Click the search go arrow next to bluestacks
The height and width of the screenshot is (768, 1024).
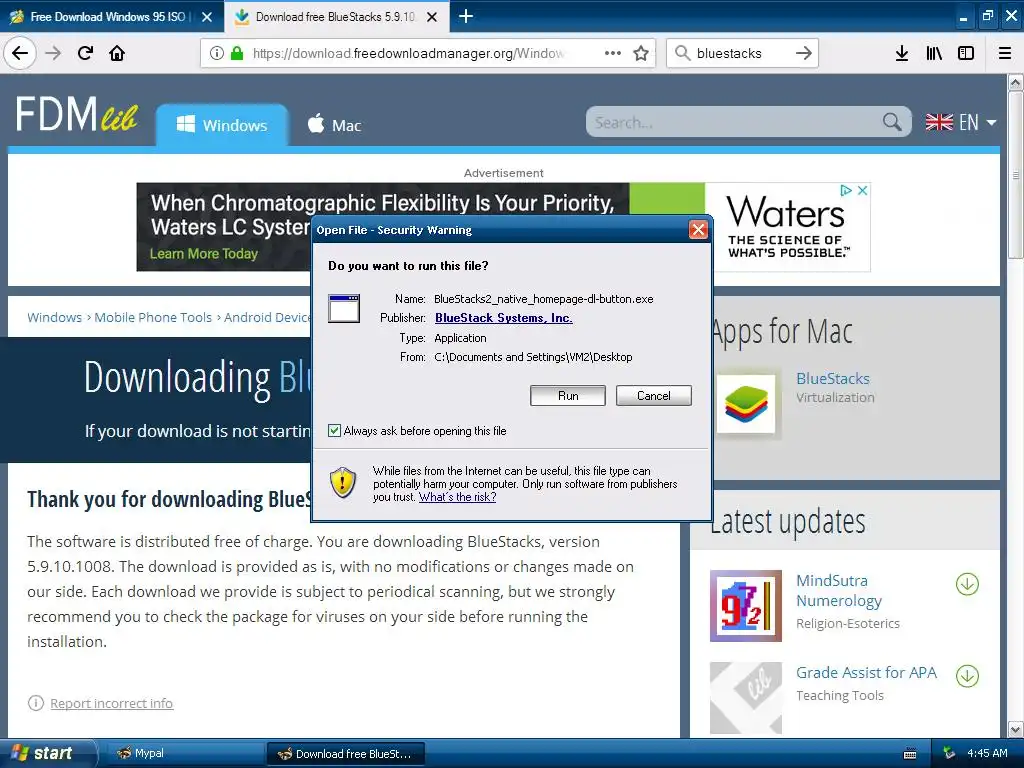click(804, 53)
